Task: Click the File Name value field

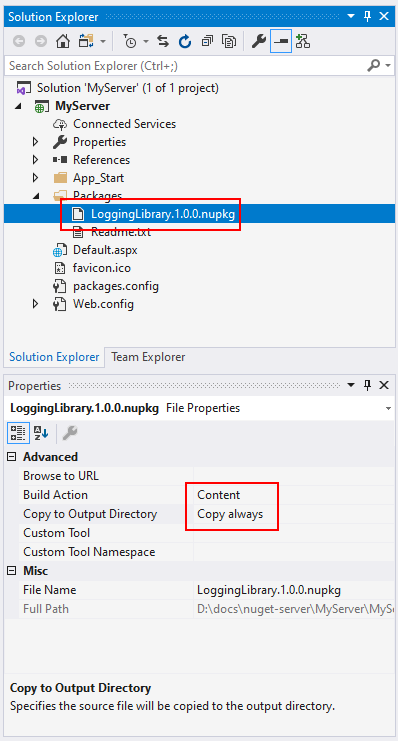Action: pos(294,590)
